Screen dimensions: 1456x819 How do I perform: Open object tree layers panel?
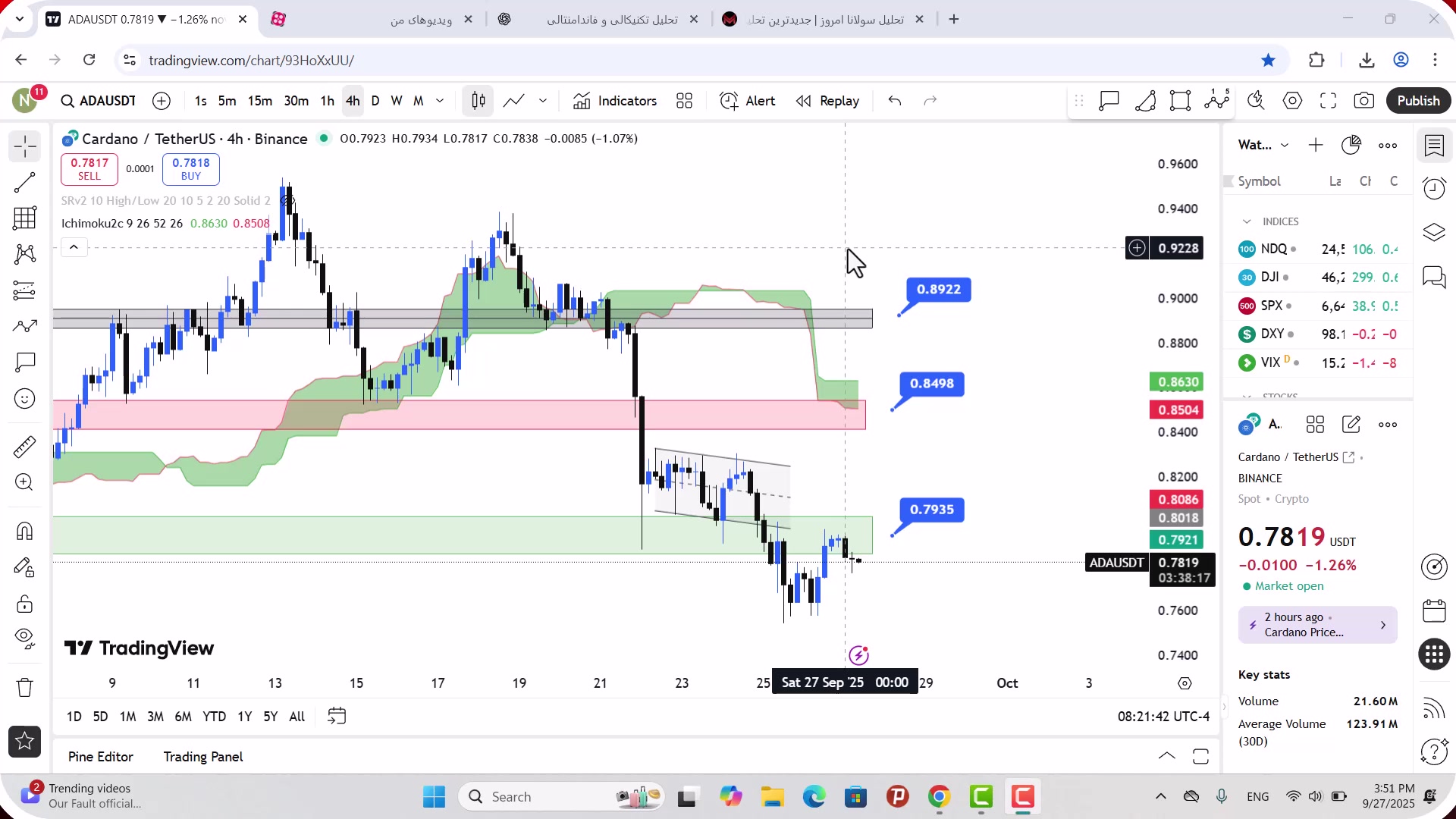1434,232
